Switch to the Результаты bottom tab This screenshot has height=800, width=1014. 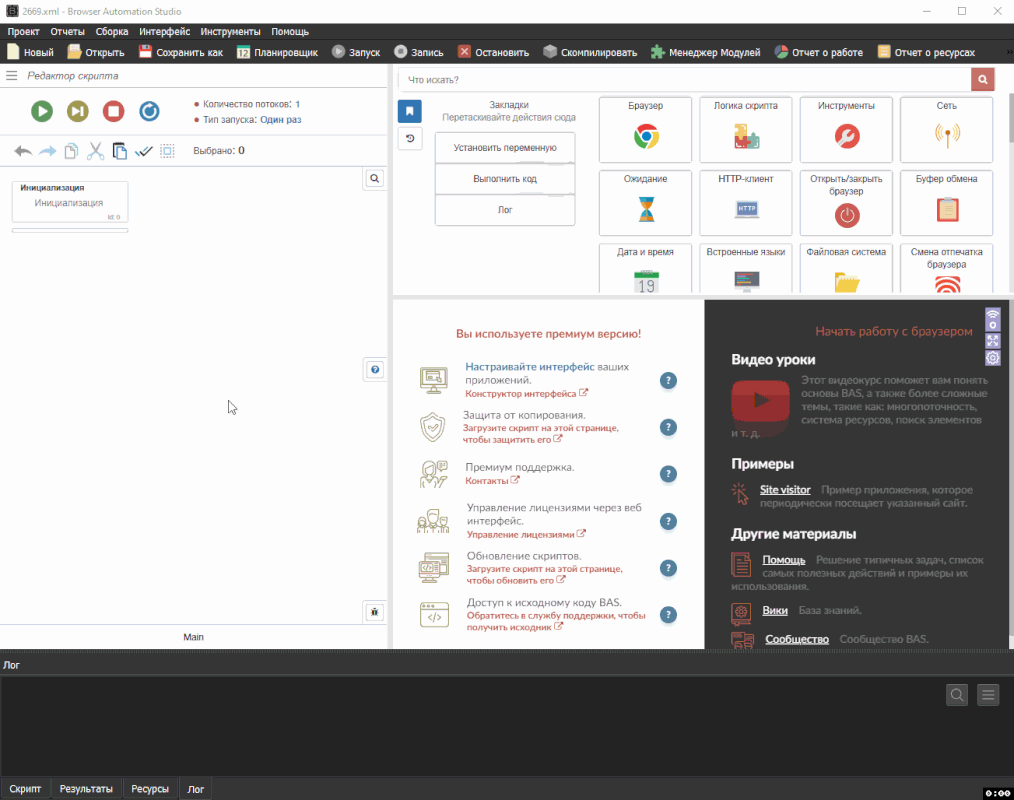pos(86,789)
